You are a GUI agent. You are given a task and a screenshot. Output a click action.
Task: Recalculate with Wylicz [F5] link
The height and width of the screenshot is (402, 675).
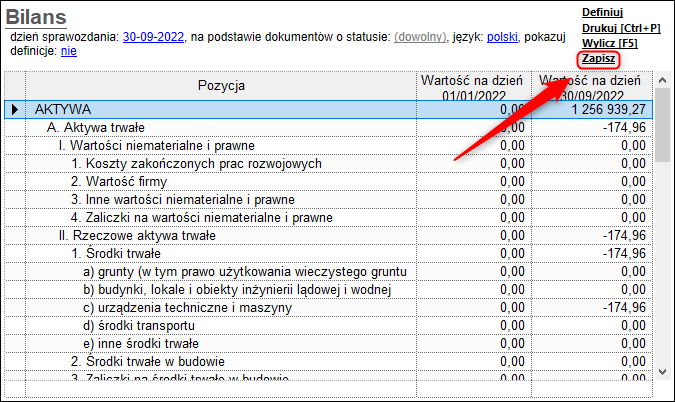610,43
